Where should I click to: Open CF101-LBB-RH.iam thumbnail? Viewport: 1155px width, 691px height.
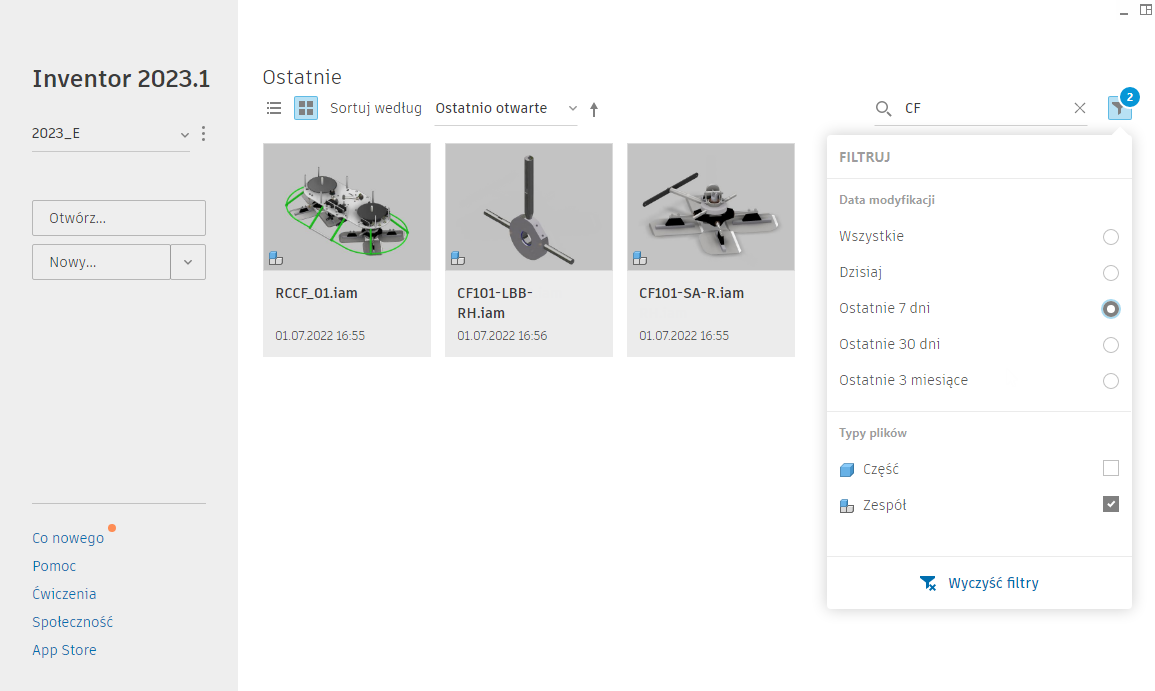coord(529,207)
